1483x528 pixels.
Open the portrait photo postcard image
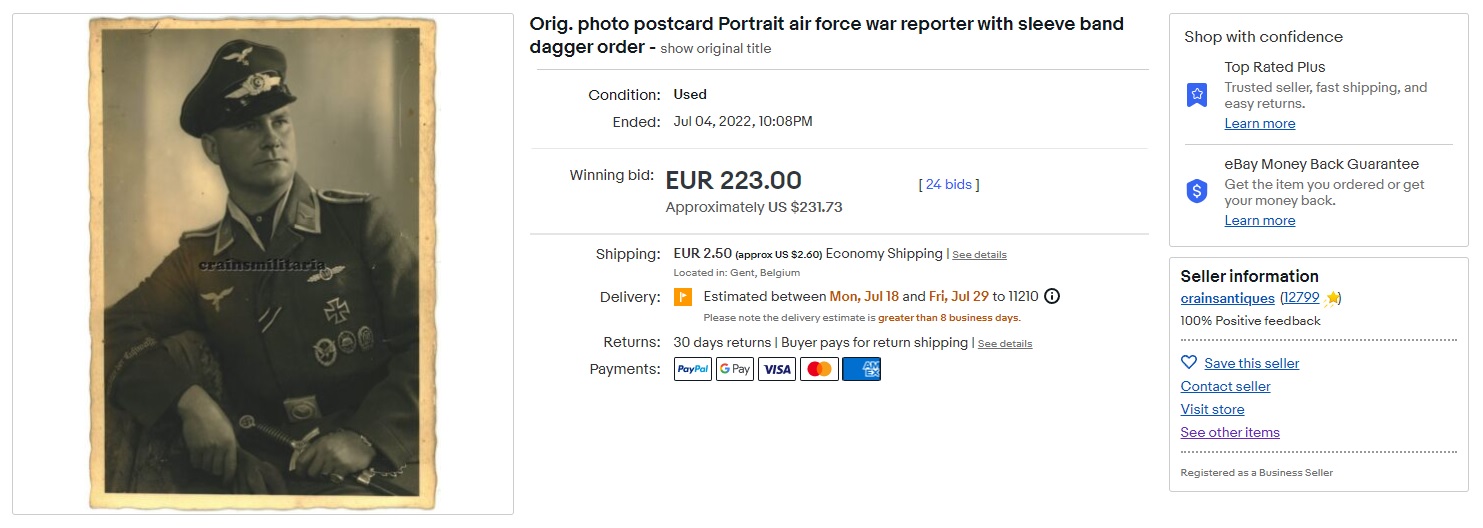click(x=263, y=264)
